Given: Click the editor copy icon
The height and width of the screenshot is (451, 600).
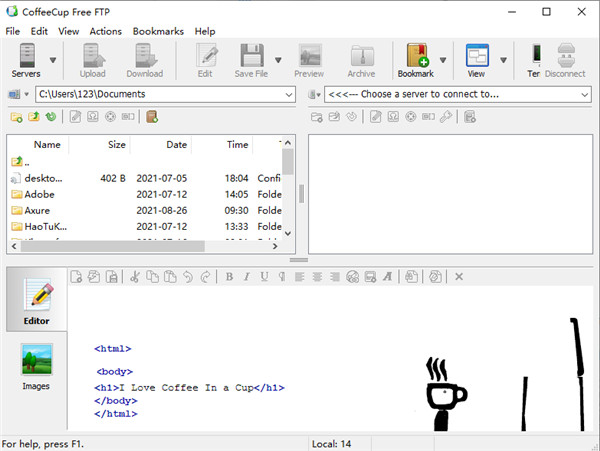Looking at the screenshot, I should 153,277.
